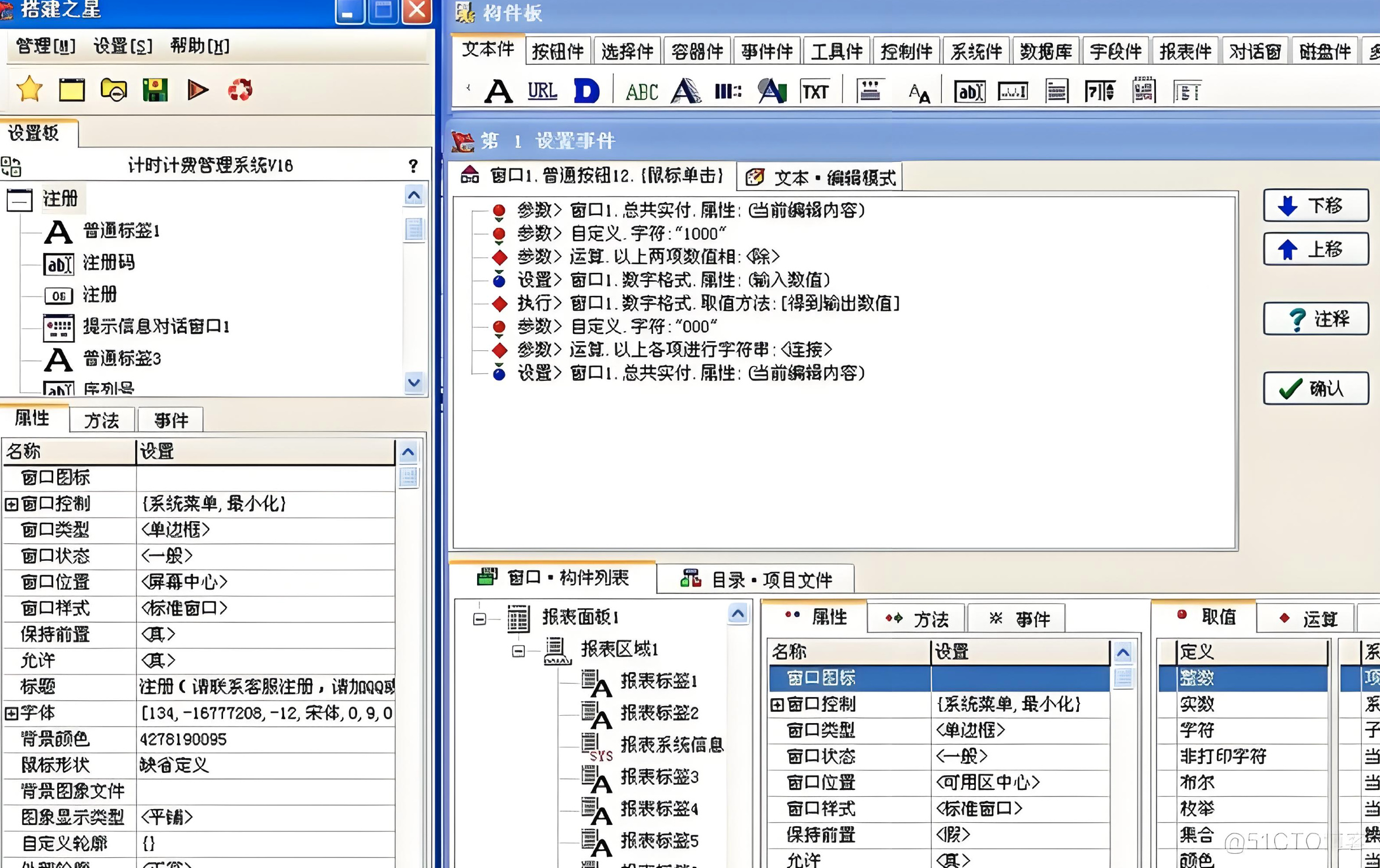Click the 下移 move down button
The height and width of the screenshot is (868, 1380).
coord(1316,205)
